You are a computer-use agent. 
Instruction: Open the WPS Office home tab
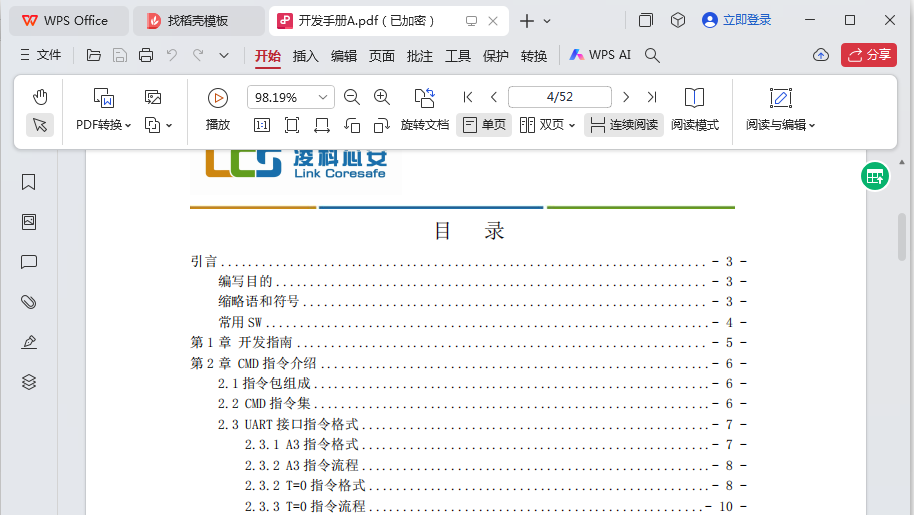pos(68,21)
